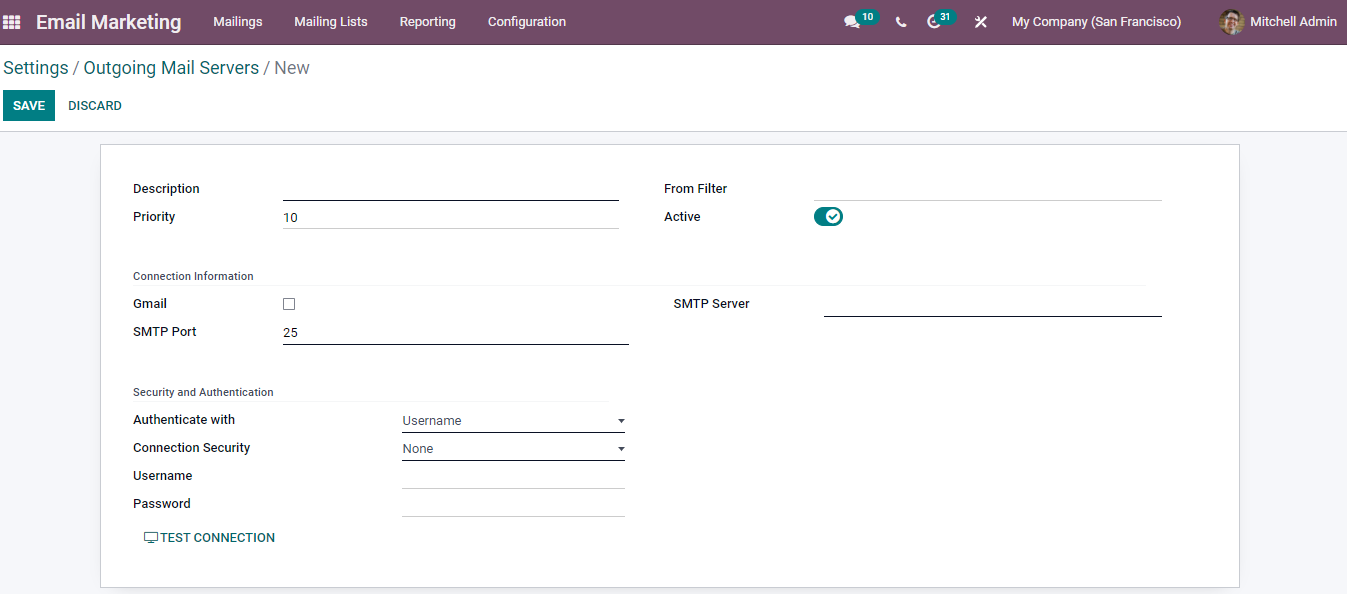This screenshot has width=1347, height=594.
Task: Go to Settings breadcrumb
Action: (x=36, y=68)
